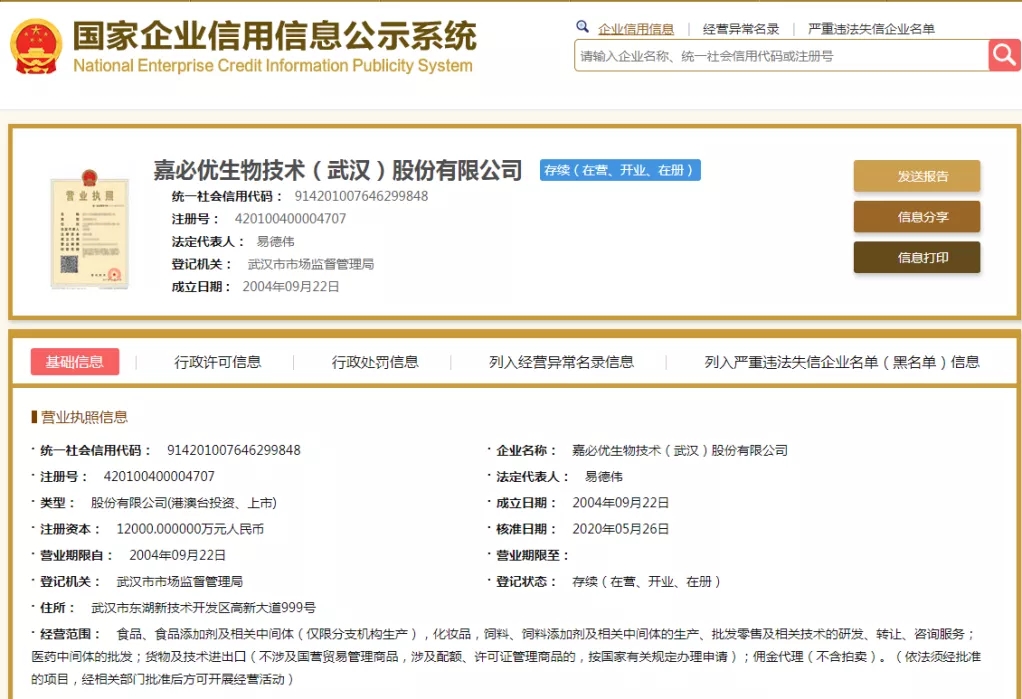Select the 经营异常名录 search category

[x=741, y=29]
